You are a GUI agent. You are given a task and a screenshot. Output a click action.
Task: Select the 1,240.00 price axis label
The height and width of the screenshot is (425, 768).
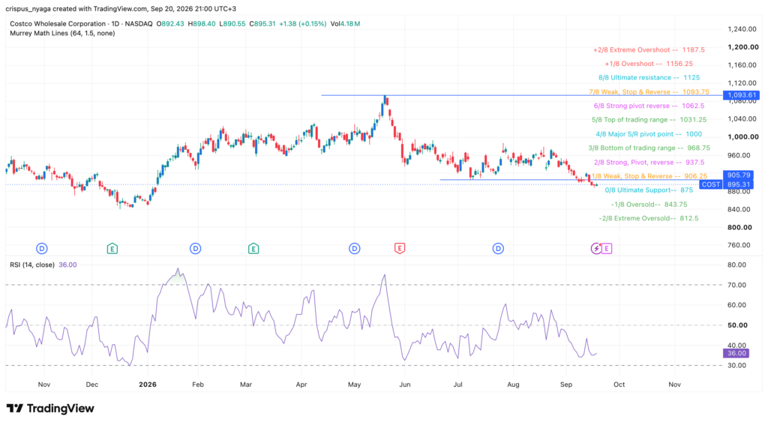(742, 29)
